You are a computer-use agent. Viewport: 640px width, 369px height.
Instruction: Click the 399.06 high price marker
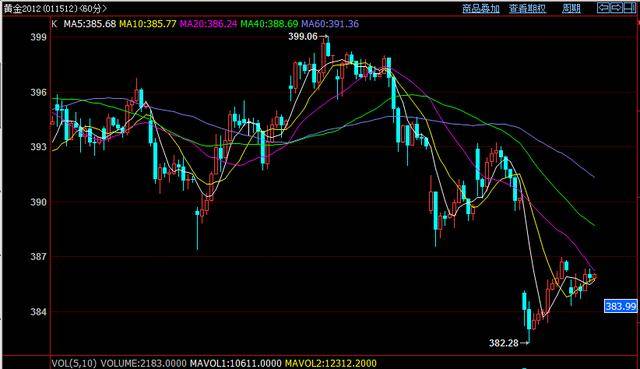click(x=303, y=36)
